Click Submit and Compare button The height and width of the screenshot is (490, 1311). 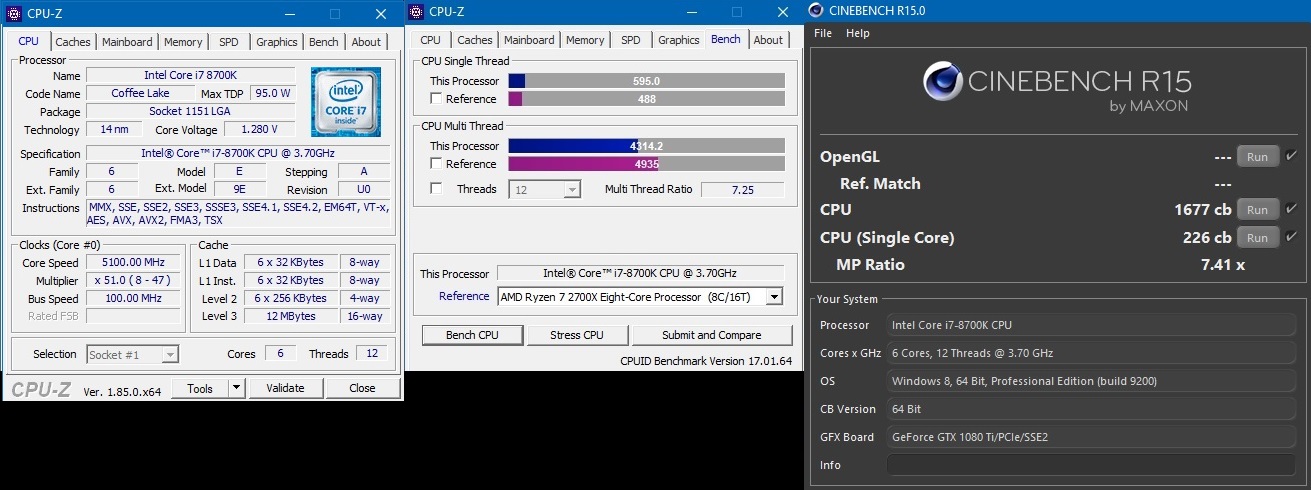(711, 335)
